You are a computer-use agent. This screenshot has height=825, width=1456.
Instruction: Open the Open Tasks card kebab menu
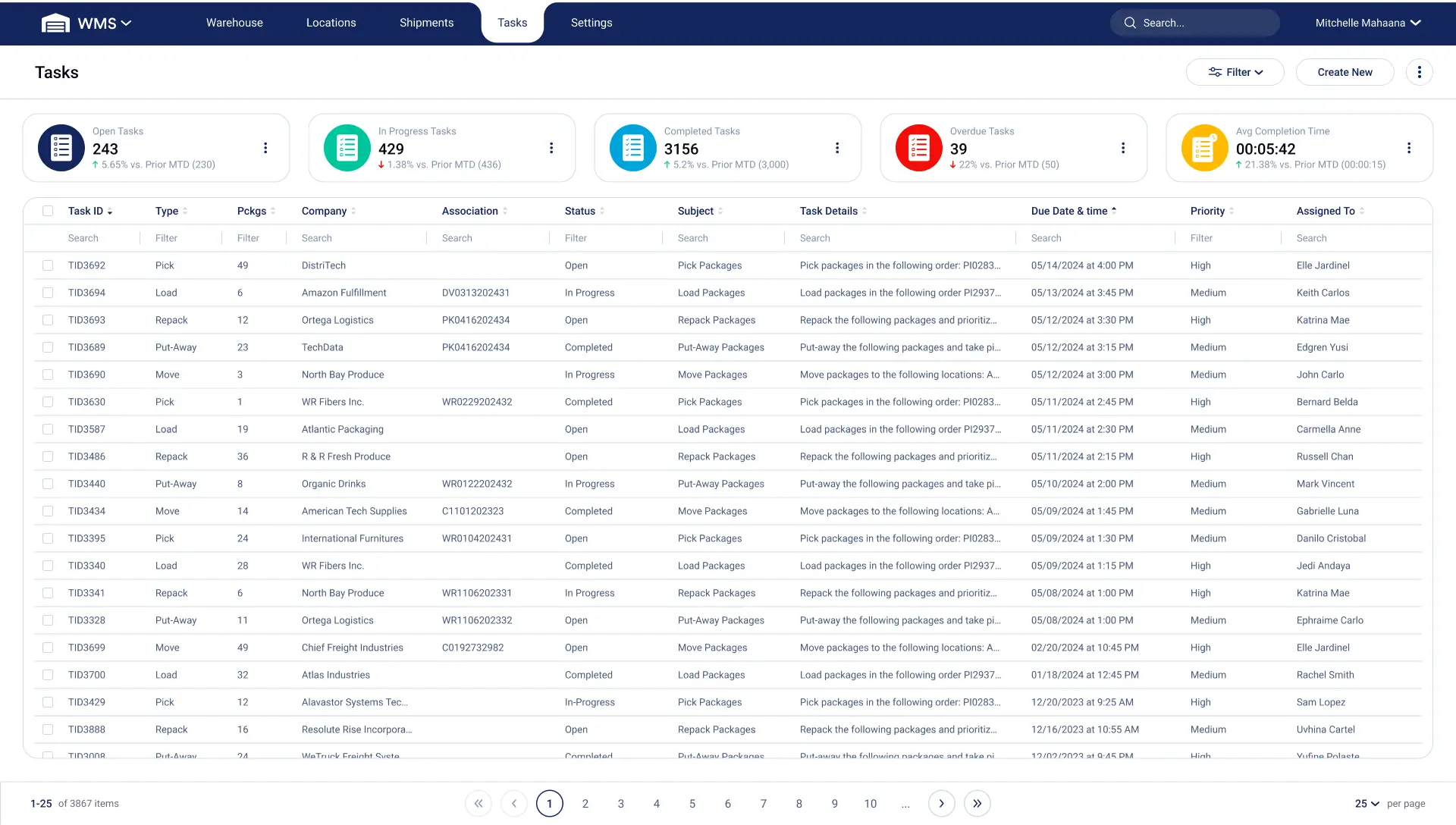point(265,148)
